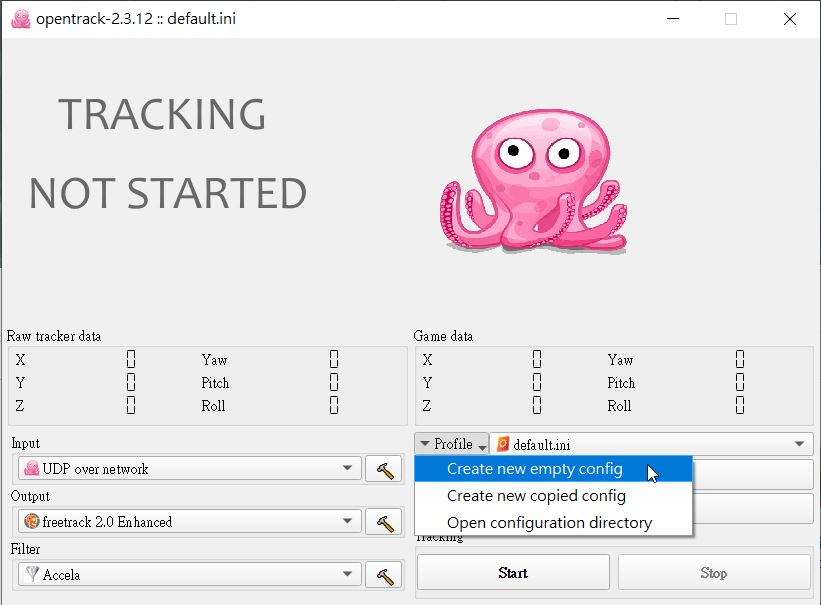Click the TRACKING NOT STARTED status text
Image resolution: width=821 pixels, height=605 pixels.
[168, 153]
